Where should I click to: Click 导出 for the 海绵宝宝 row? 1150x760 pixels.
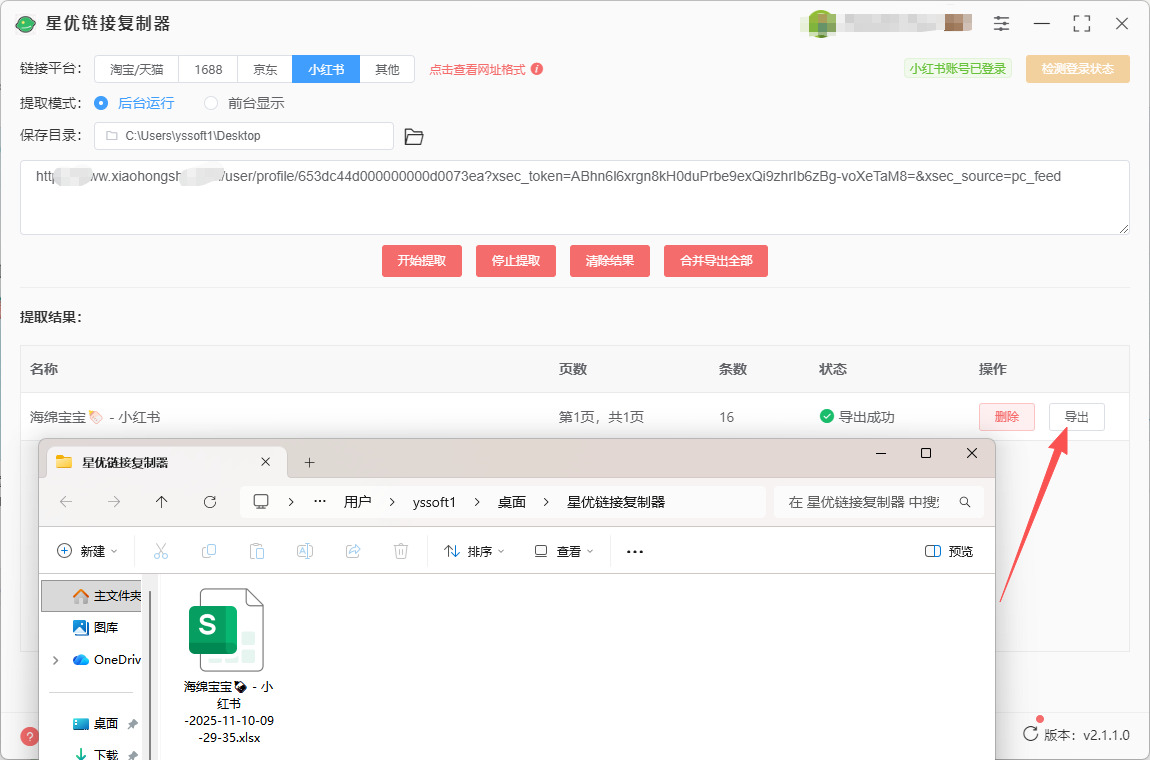click(x=1077, y=417)
